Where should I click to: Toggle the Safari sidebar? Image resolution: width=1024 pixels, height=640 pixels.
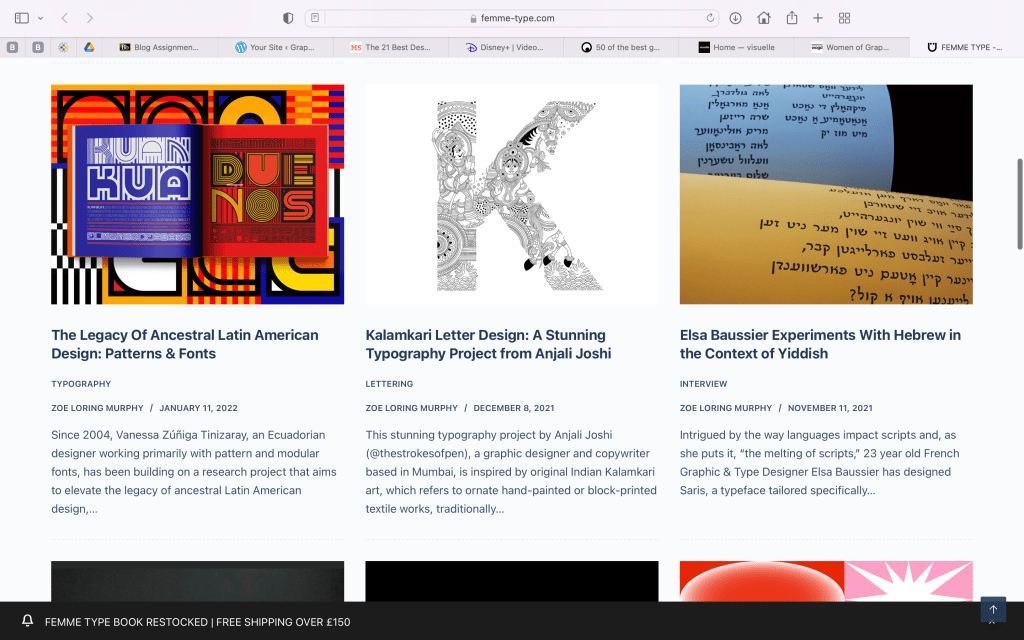(x=22, y=18)
